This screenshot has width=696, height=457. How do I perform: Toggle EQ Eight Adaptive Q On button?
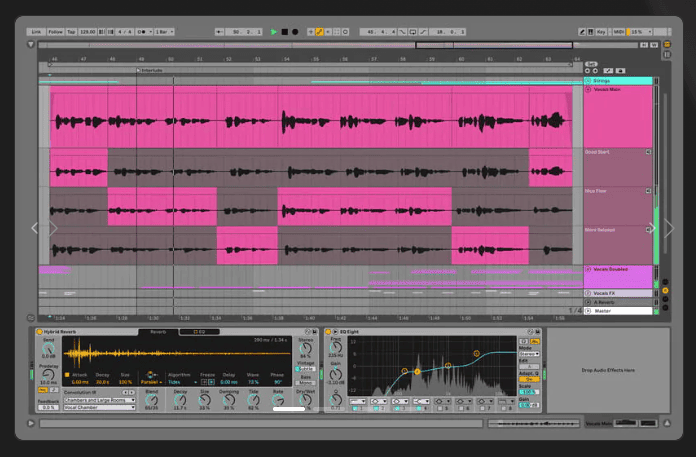(530, 379)
